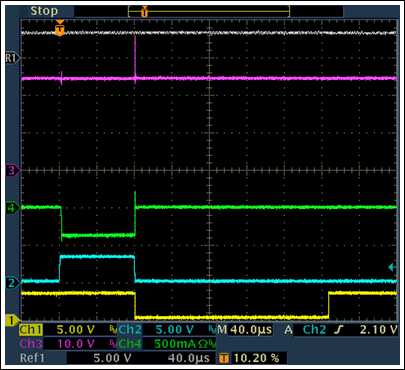The width and height of the screenshot is (405, 370).
Task: Click the orange T trigger position icon
Action: [224, 358]
